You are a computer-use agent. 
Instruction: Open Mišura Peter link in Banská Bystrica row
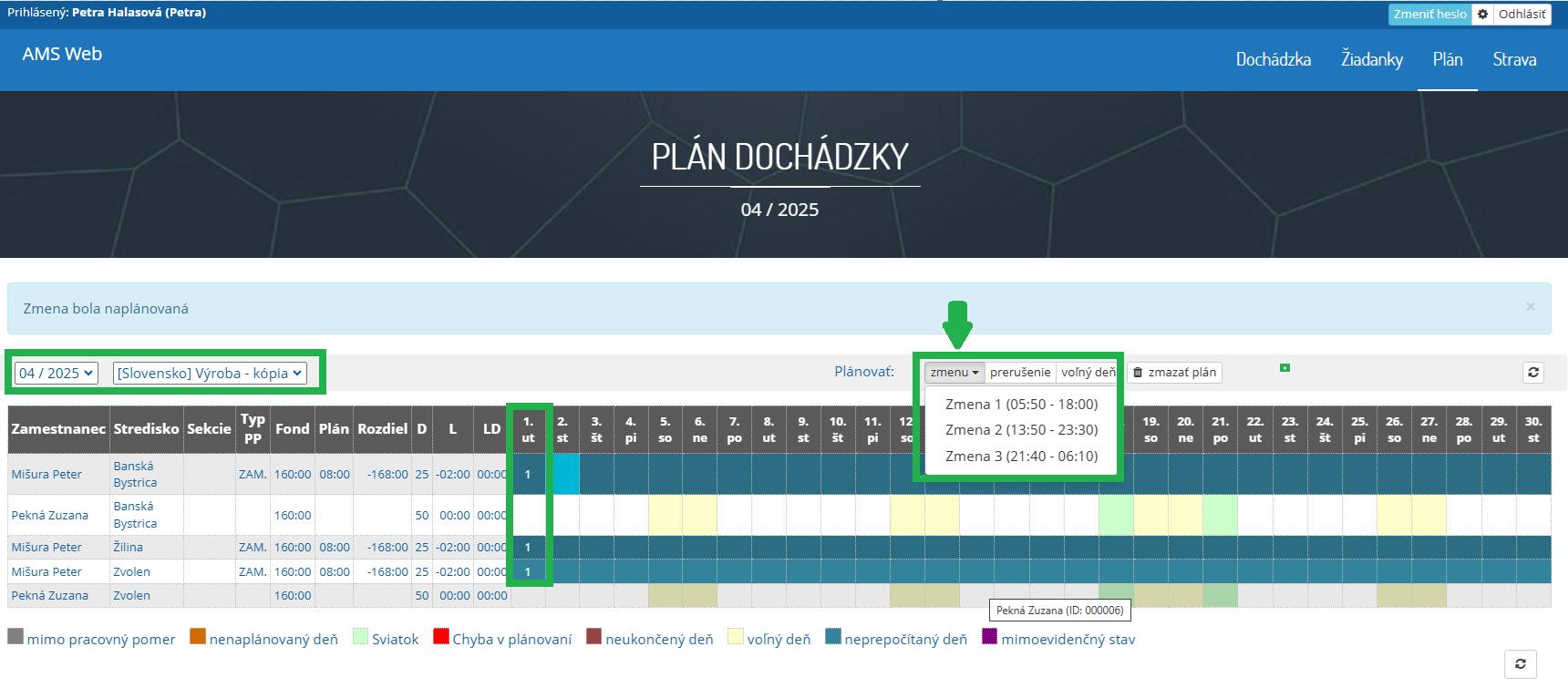[46, 474]
